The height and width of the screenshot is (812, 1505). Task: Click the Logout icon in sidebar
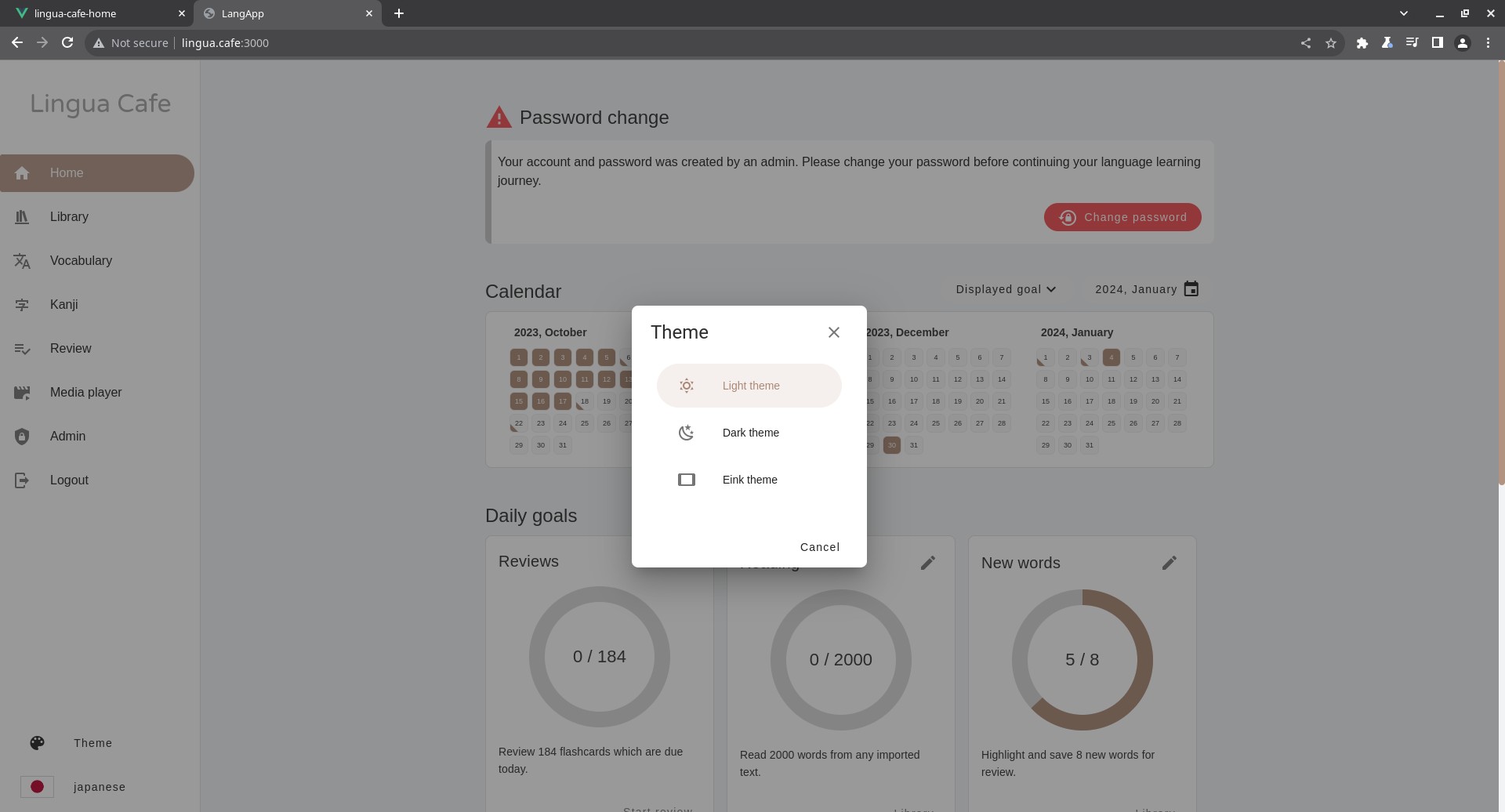[22, 480]
